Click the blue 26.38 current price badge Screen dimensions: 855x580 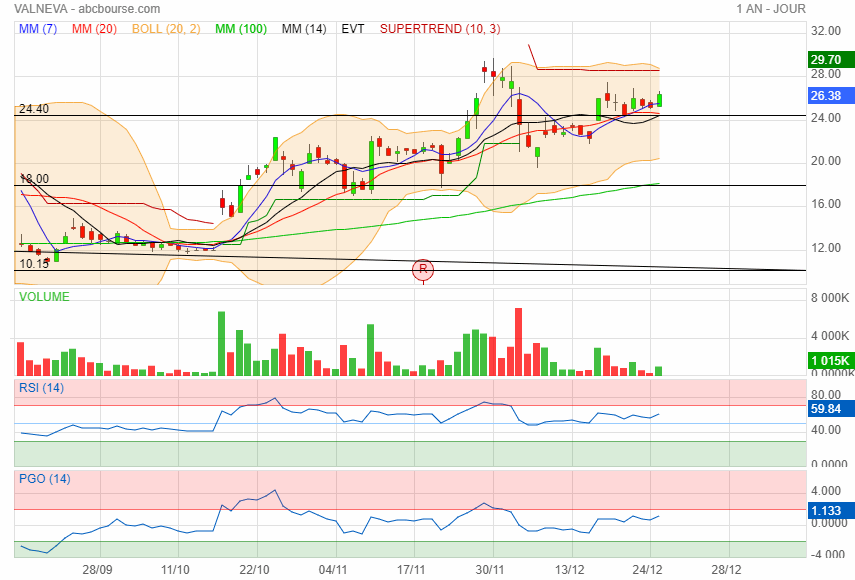pyautogui.click(x=831, y=96)
